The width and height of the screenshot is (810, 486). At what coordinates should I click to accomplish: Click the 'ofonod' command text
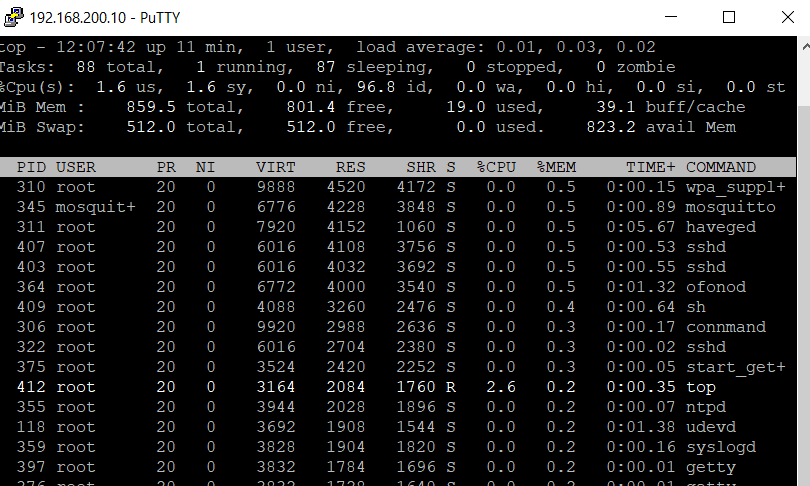pyautogui.click(x=715, y=287)
